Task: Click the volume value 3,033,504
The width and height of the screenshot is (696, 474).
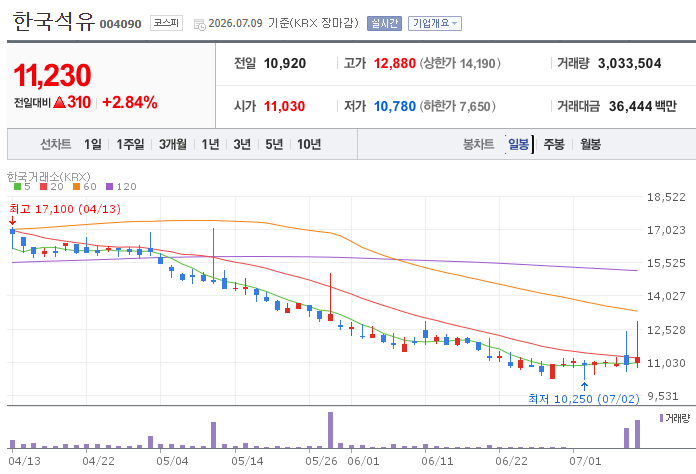Action: coord(629,63)
